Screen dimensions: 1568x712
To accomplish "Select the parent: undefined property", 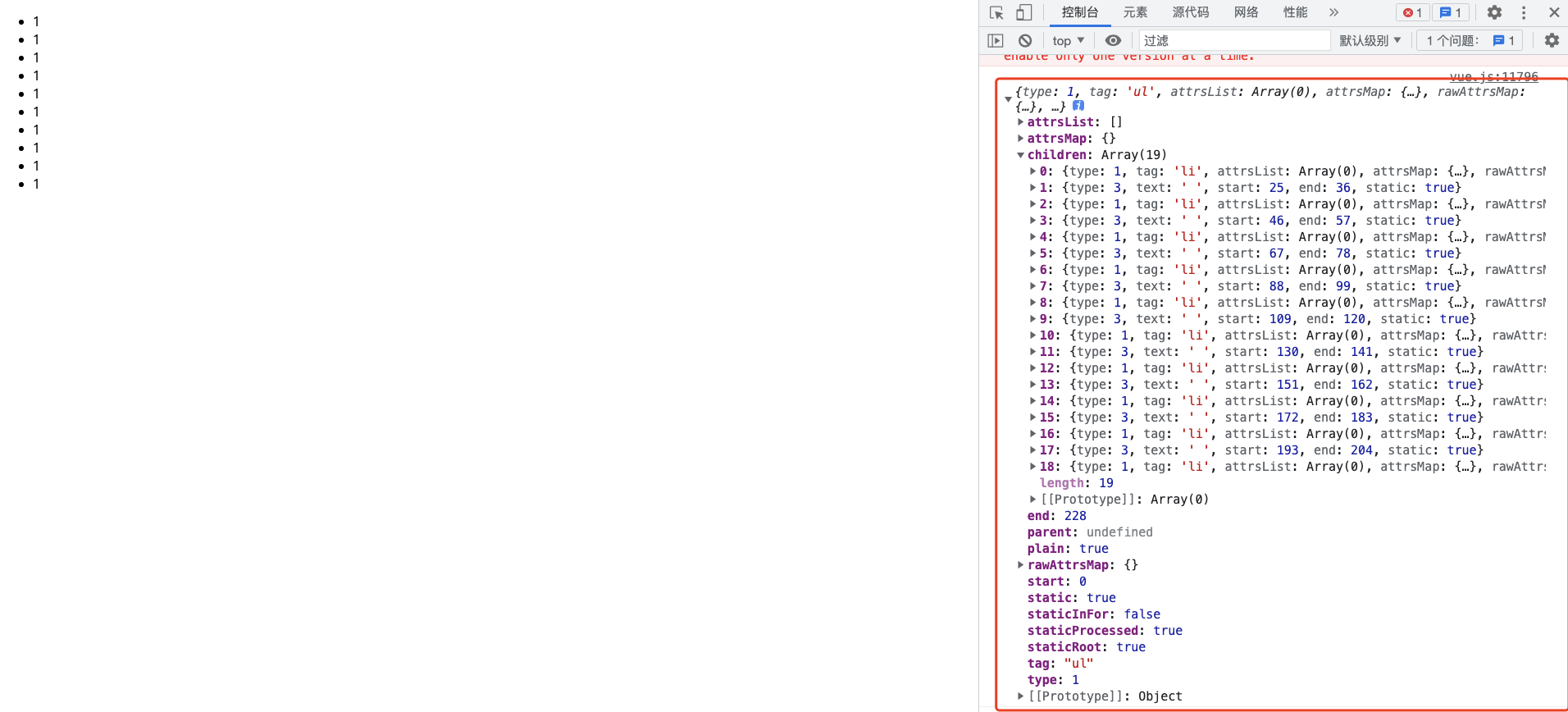I will coord(1090,532).
